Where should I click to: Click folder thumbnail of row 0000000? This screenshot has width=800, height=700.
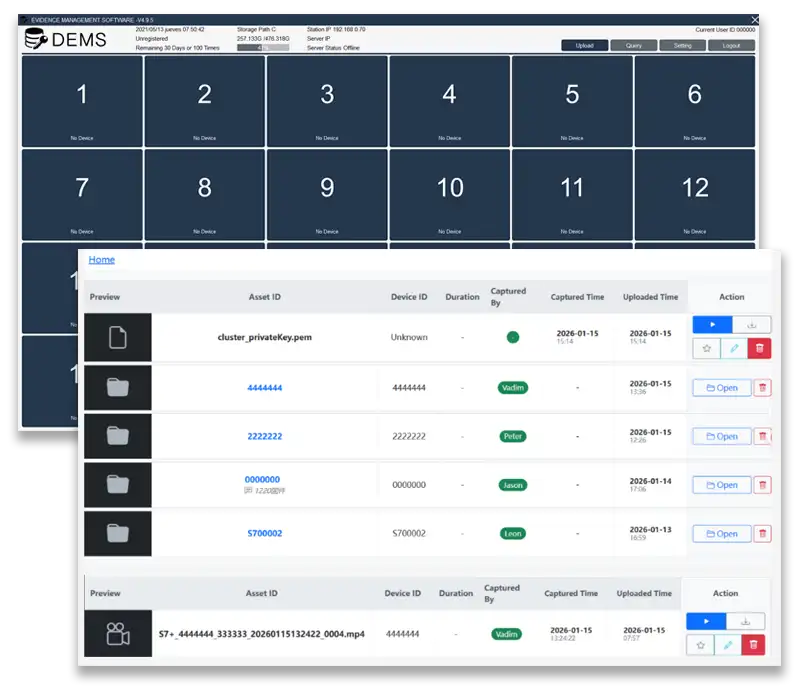[x=118, y=484]
